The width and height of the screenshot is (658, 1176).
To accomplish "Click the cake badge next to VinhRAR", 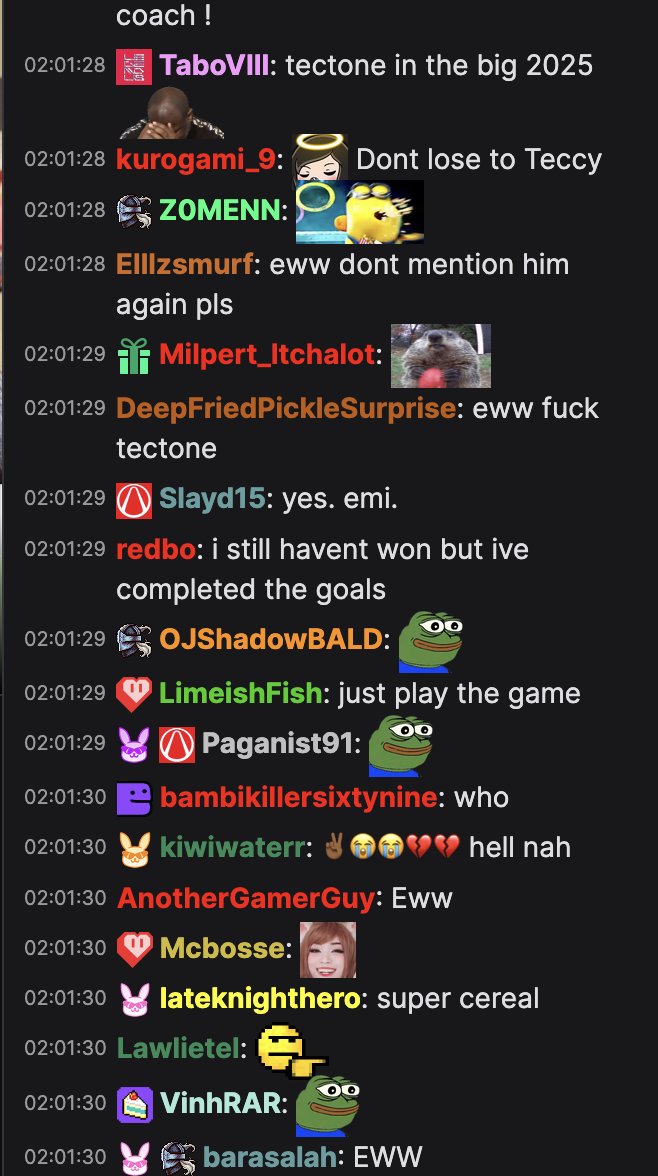I will click(134, 1104).
